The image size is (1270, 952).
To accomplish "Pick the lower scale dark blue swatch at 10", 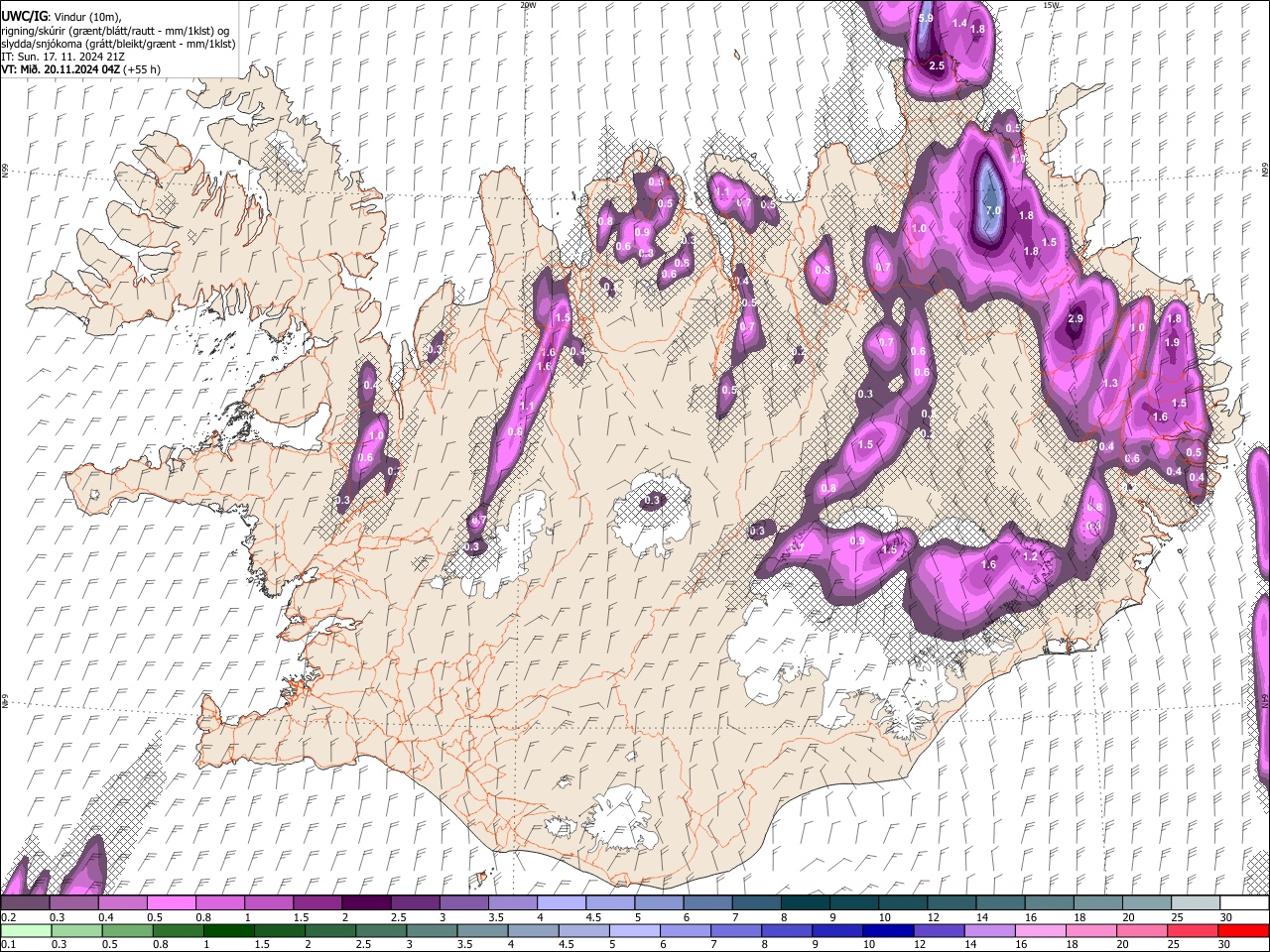I will (x=888, y=930).
